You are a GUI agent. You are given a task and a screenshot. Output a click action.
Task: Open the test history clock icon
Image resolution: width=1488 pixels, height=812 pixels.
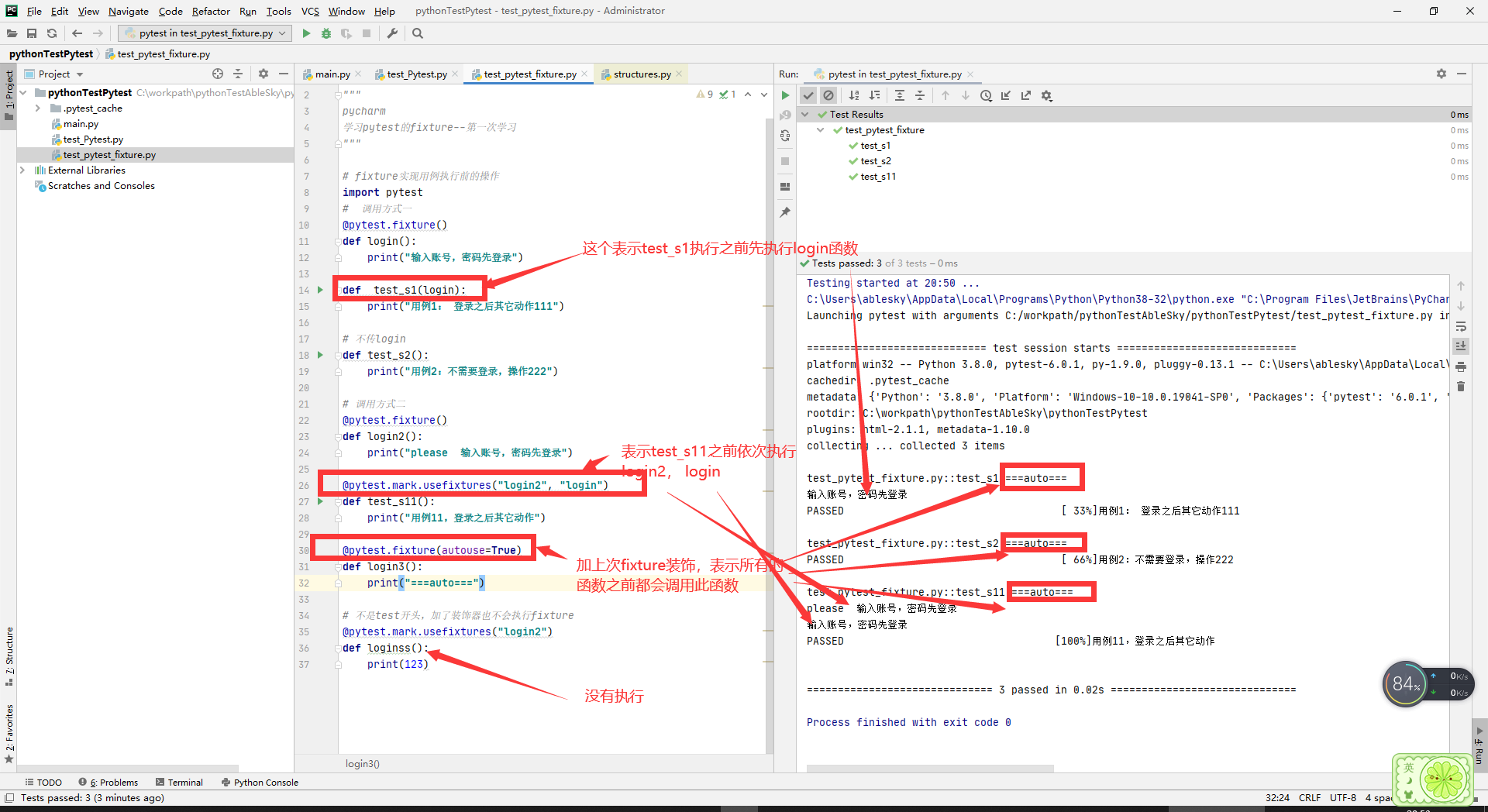click(986, 95)
